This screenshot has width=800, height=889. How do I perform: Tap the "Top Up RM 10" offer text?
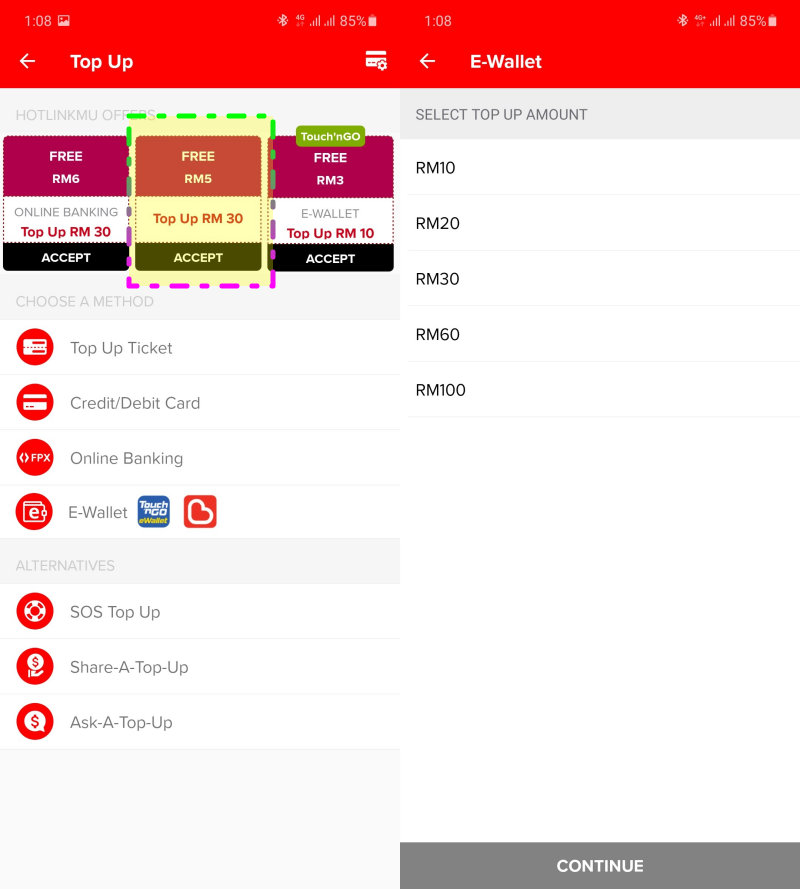click(x=331, y=233)
